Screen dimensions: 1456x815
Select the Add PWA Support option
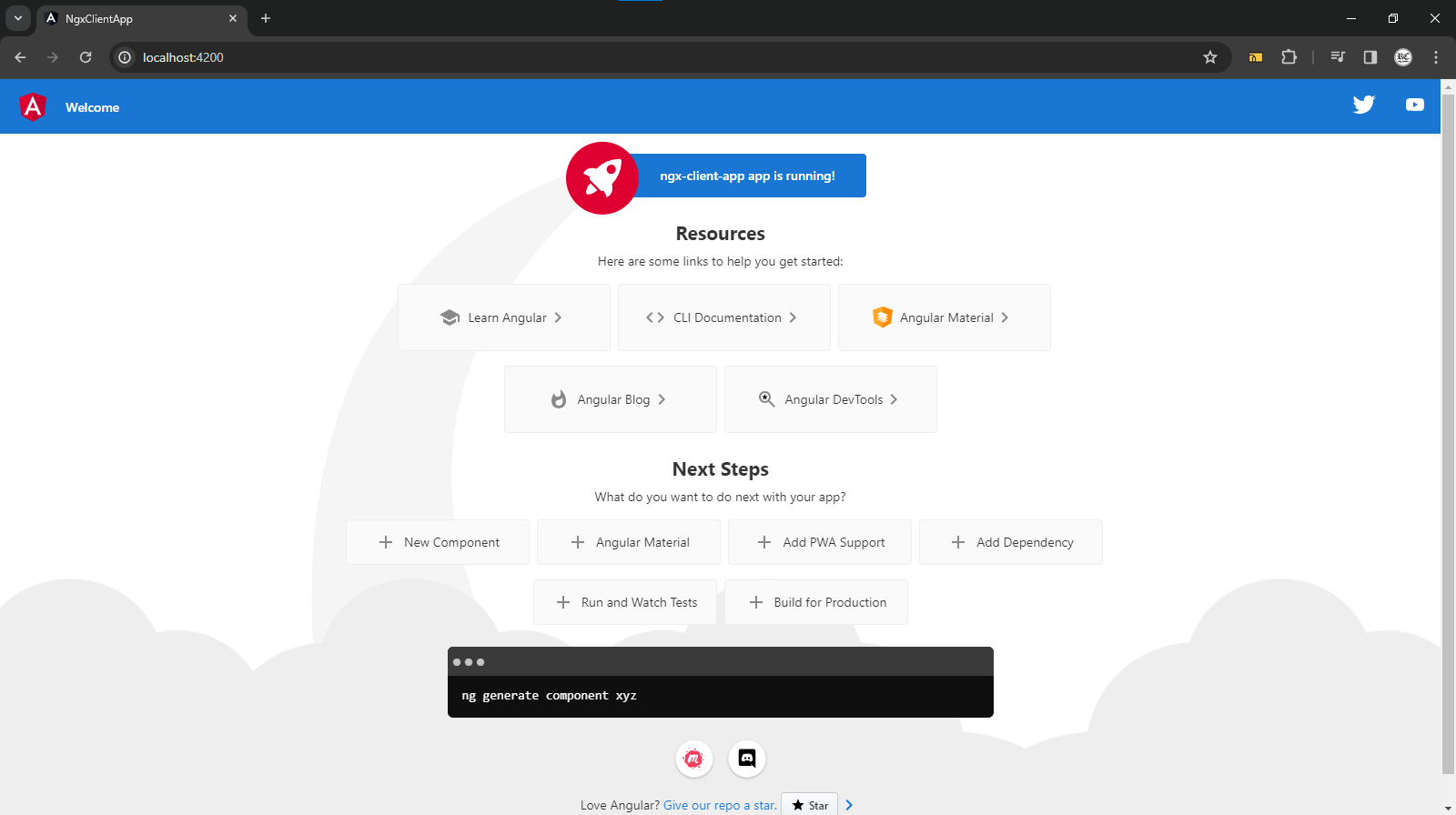click(820, 542)
